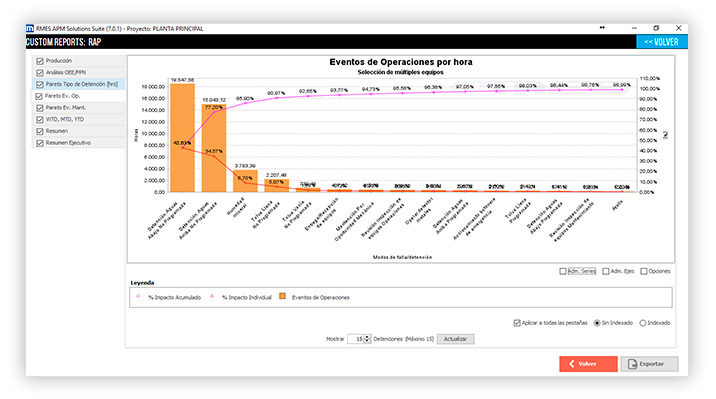Toggle the Pareto Ev. Mant. checkbox
This screenshot has height=399, width=716.
[40, 108]
